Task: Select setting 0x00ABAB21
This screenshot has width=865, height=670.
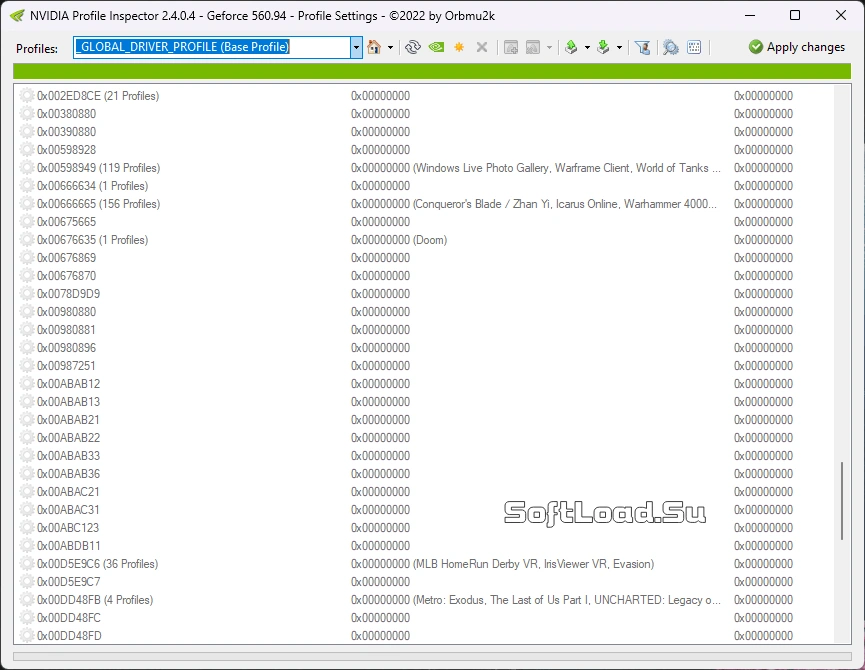Action: coord(68,420)
